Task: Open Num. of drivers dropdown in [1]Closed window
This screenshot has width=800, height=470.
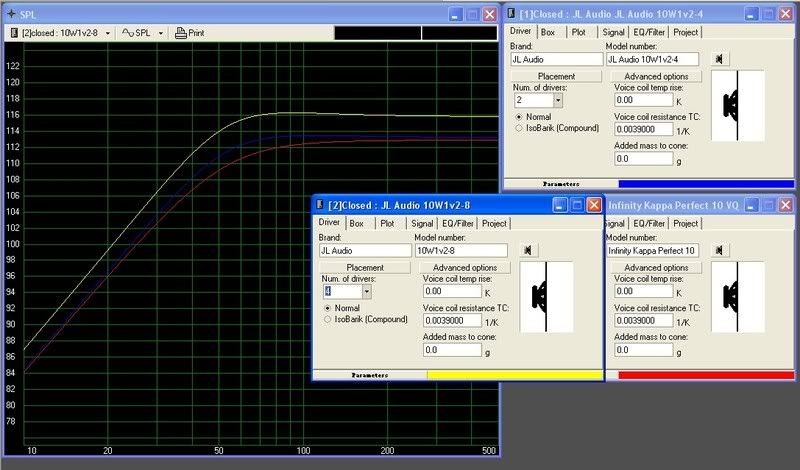Action: [558, 101]
